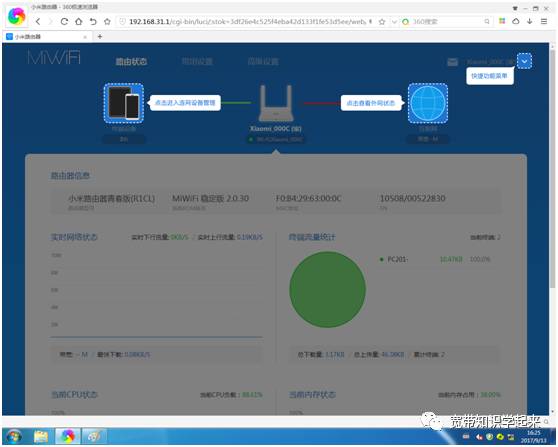Click the cloud icon in the browser toolbar
The width and height of the screenshot is (558, 447).
[516, 21]
